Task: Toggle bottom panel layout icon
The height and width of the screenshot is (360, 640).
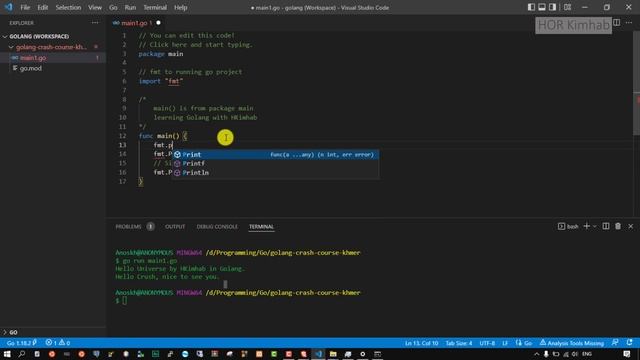Action: (542, 7)
